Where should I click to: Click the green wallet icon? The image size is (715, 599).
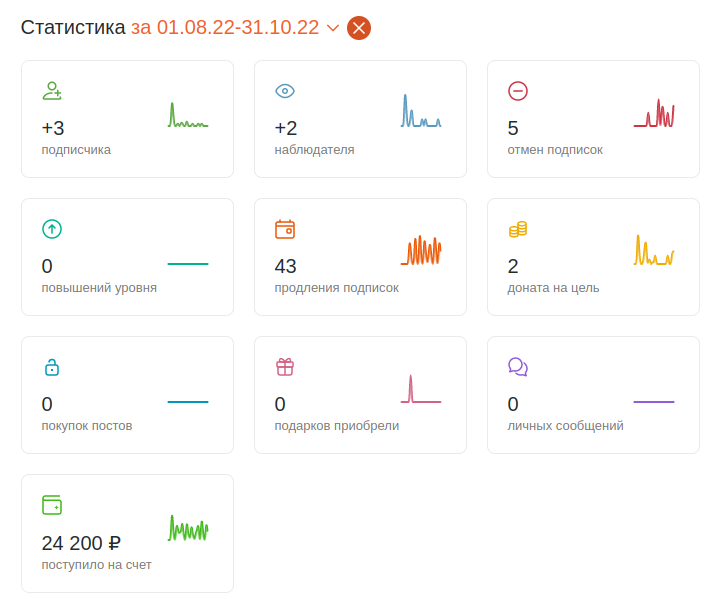(x=52, y=505)
